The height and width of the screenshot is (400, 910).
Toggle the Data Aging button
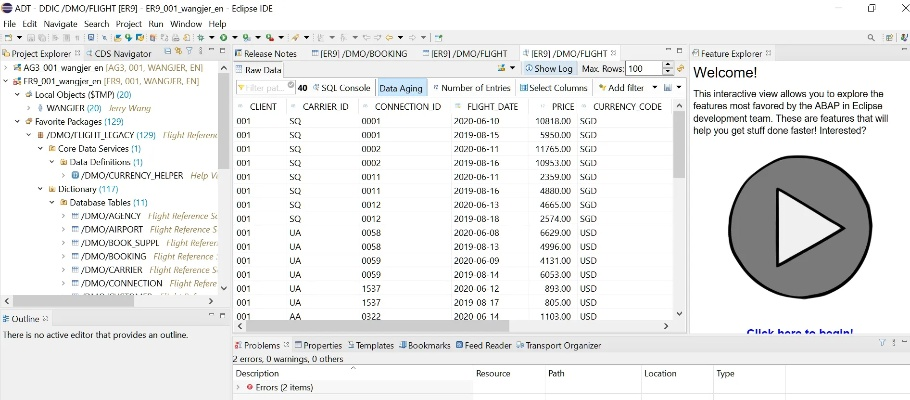click(x=401, y=88)
